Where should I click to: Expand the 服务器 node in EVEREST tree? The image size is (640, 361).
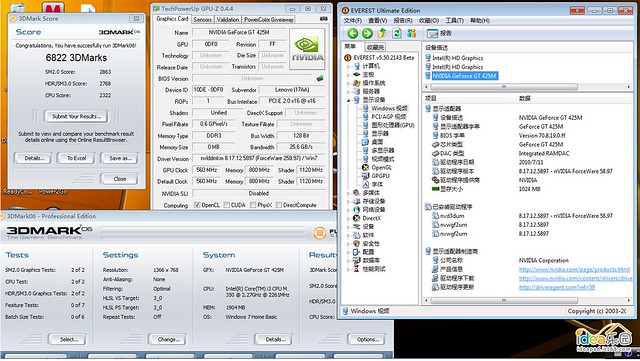tap(348, 91)
